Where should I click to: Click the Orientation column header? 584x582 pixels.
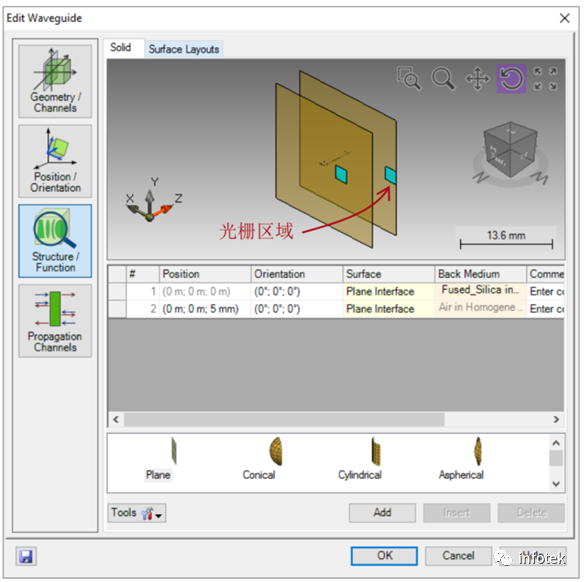[297, 274]
